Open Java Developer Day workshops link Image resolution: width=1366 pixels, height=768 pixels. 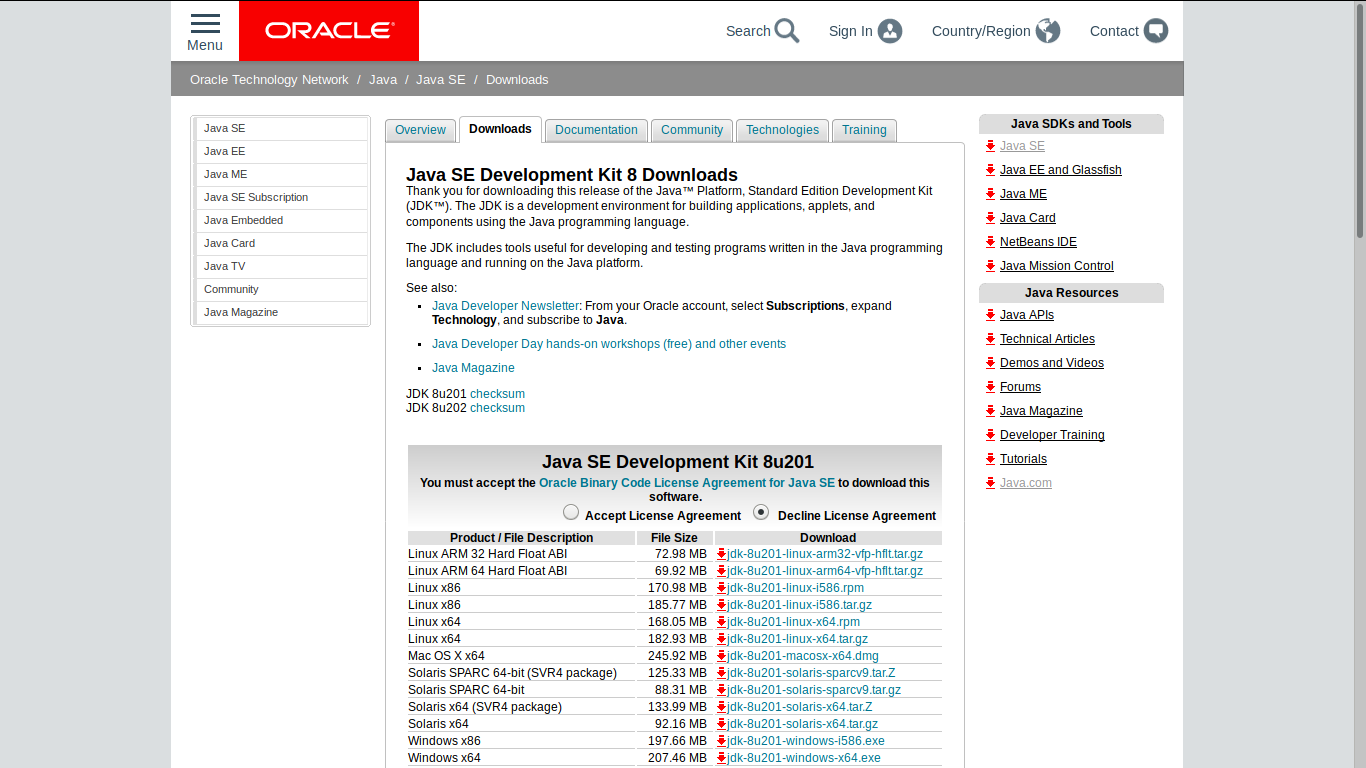609,344
